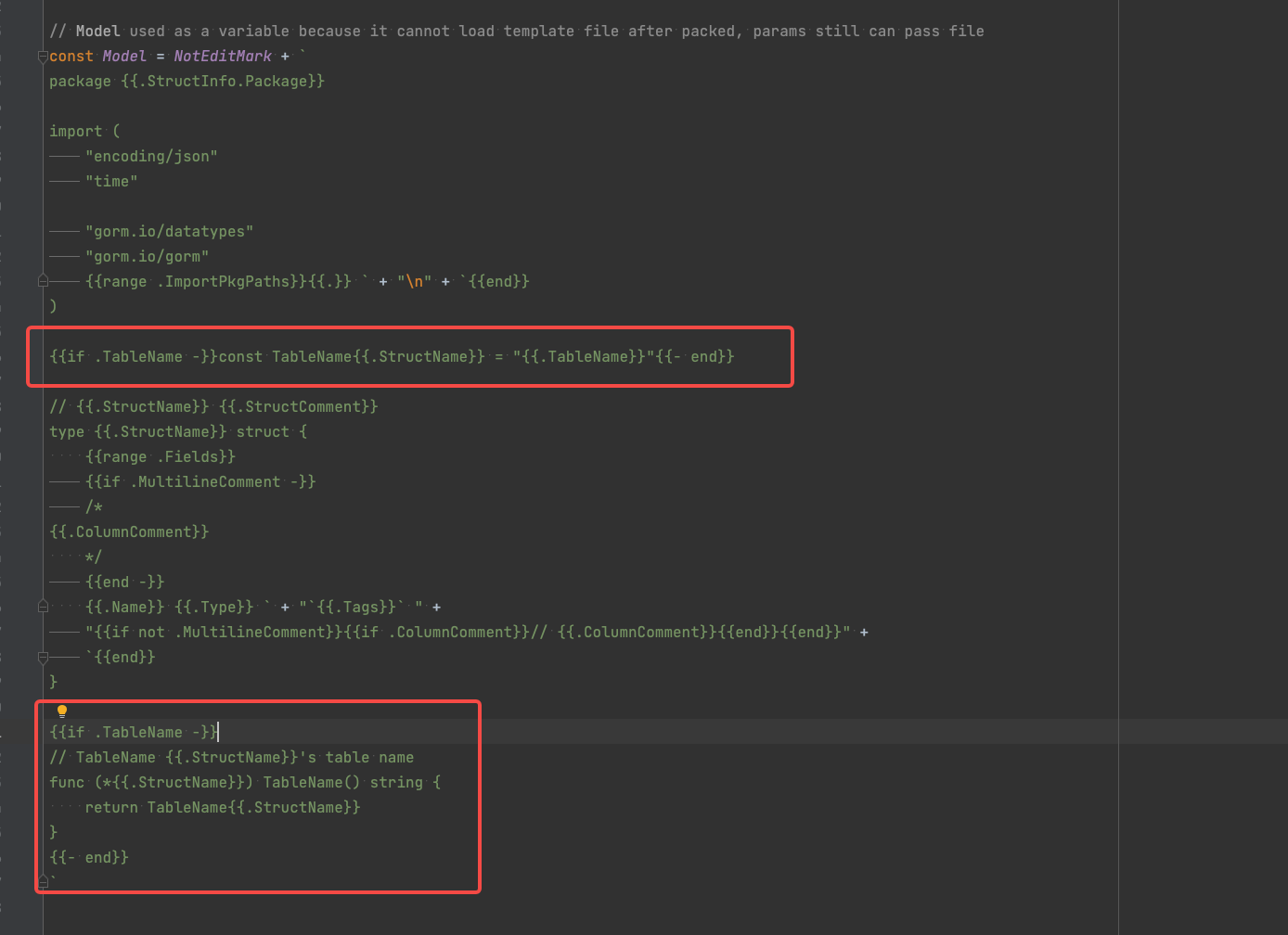Toggle fold marker beside `{{end}} line

coord(43,657)
